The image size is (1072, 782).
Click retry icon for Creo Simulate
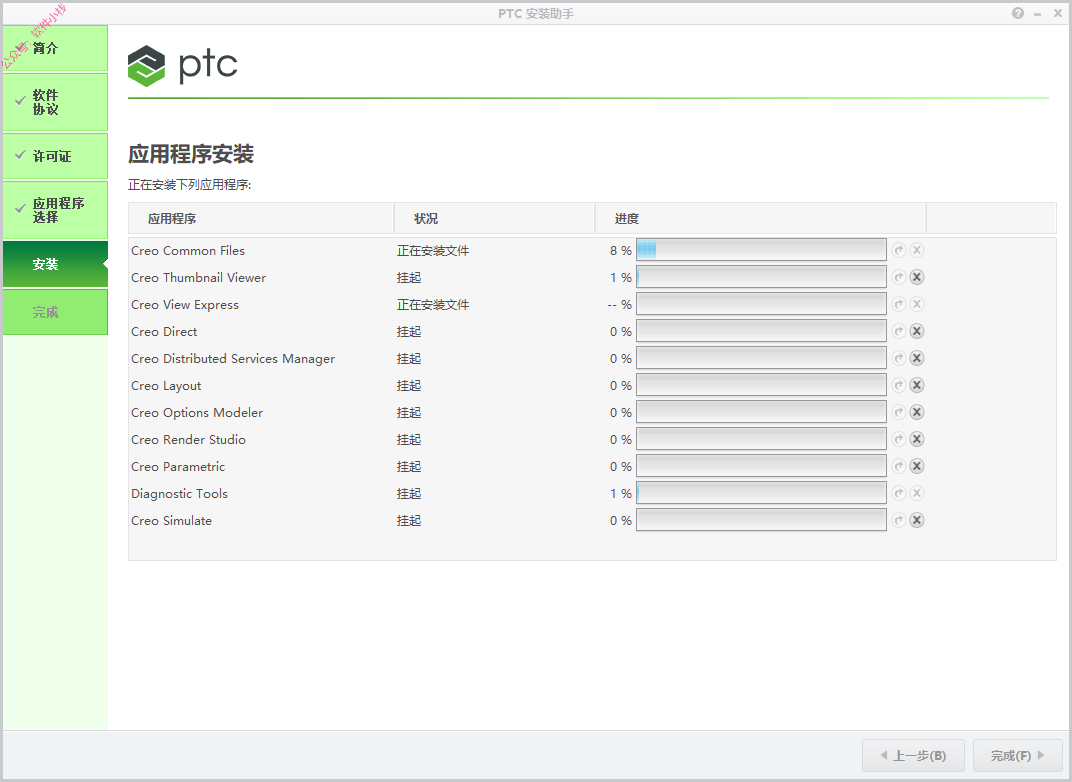[x=899, y=520]
